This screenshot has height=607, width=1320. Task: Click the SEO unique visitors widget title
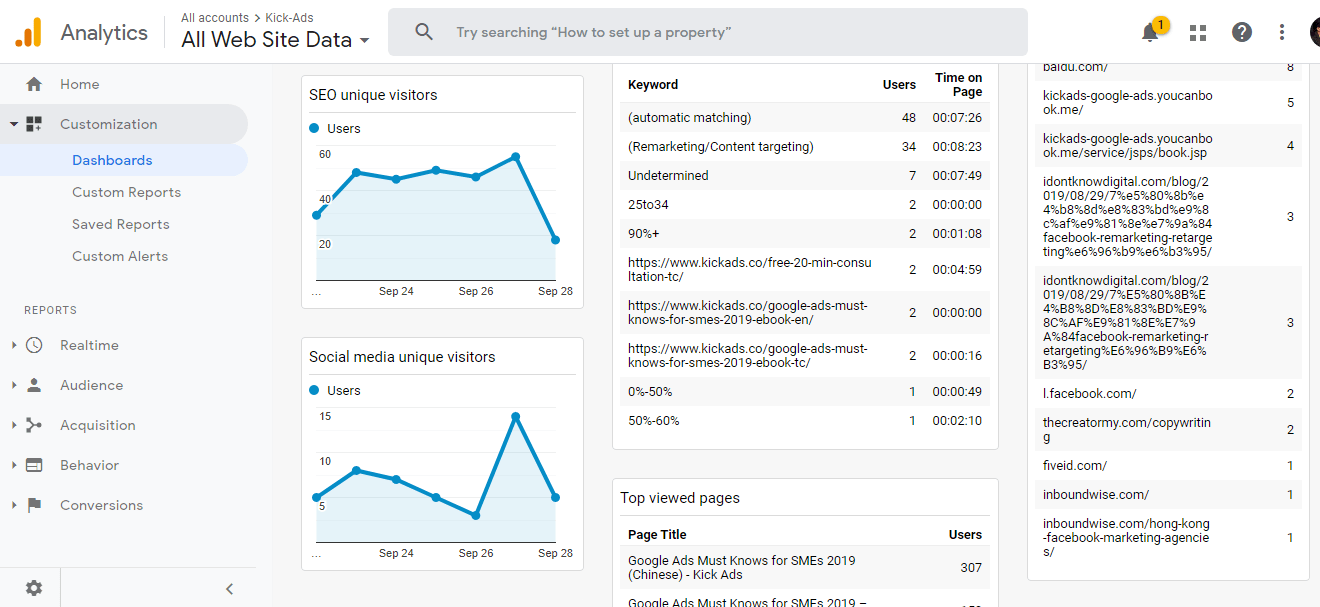tap(373, 95)
